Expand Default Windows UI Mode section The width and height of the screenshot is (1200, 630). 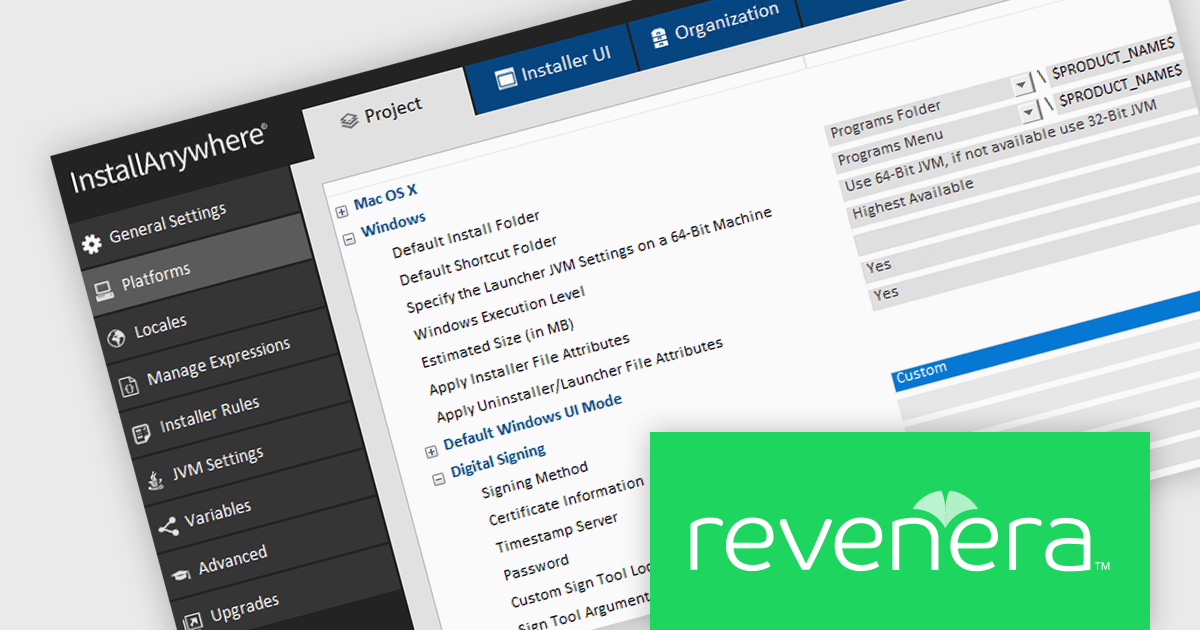(431, 451)
